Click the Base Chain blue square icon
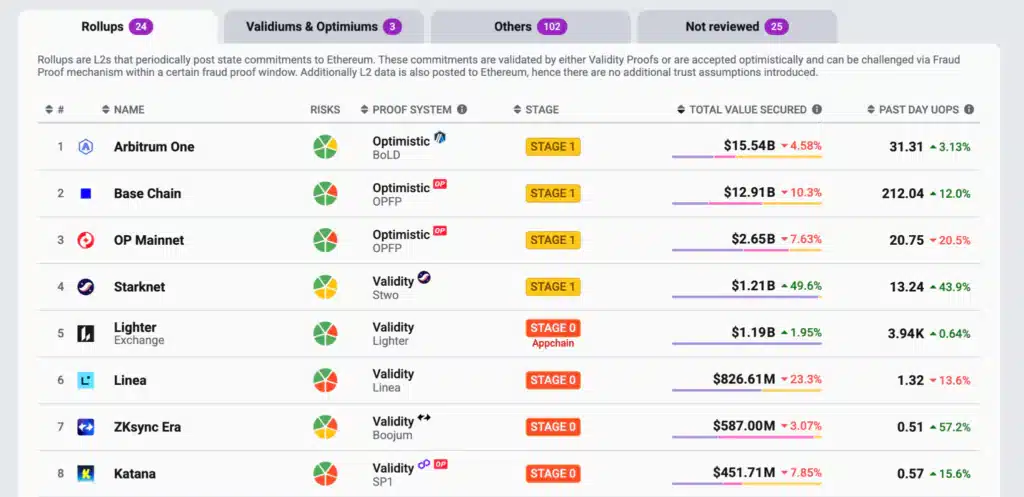1024x497 pixels. pyautogui.click(x=86, y=193)
